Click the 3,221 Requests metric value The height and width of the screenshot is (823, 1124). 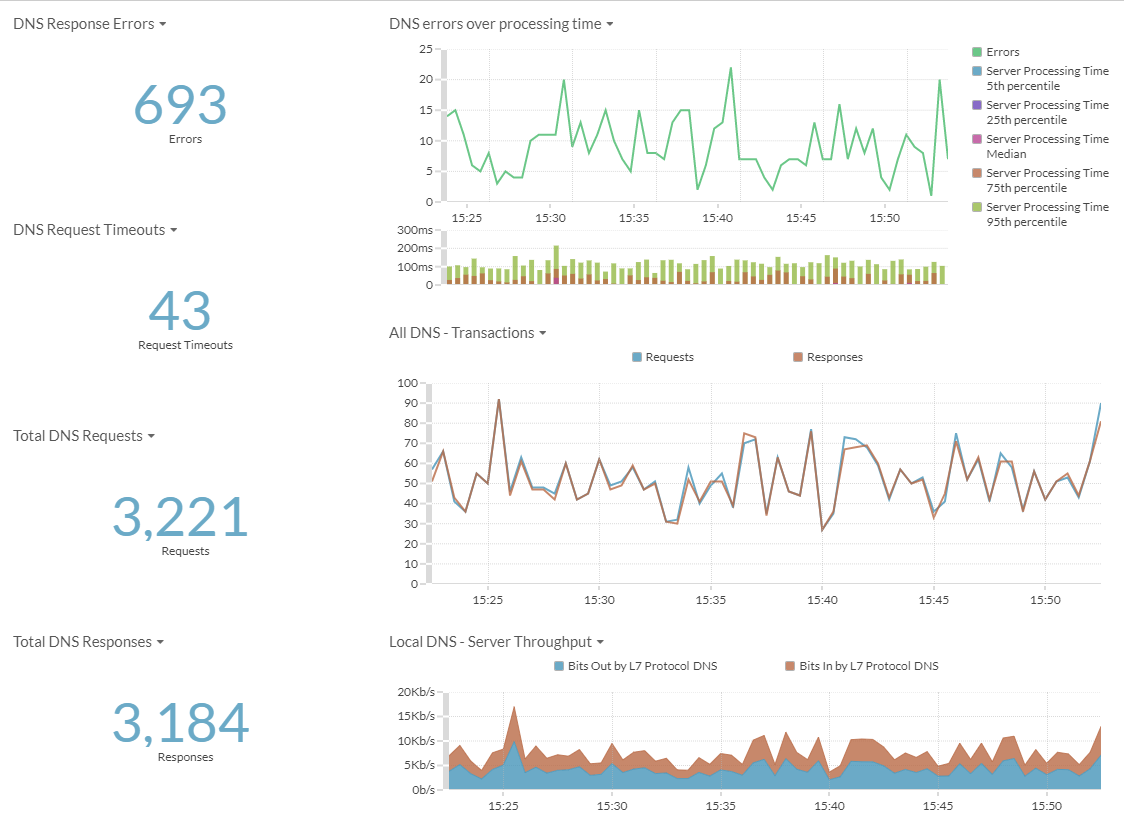click(x=180, y=517)
